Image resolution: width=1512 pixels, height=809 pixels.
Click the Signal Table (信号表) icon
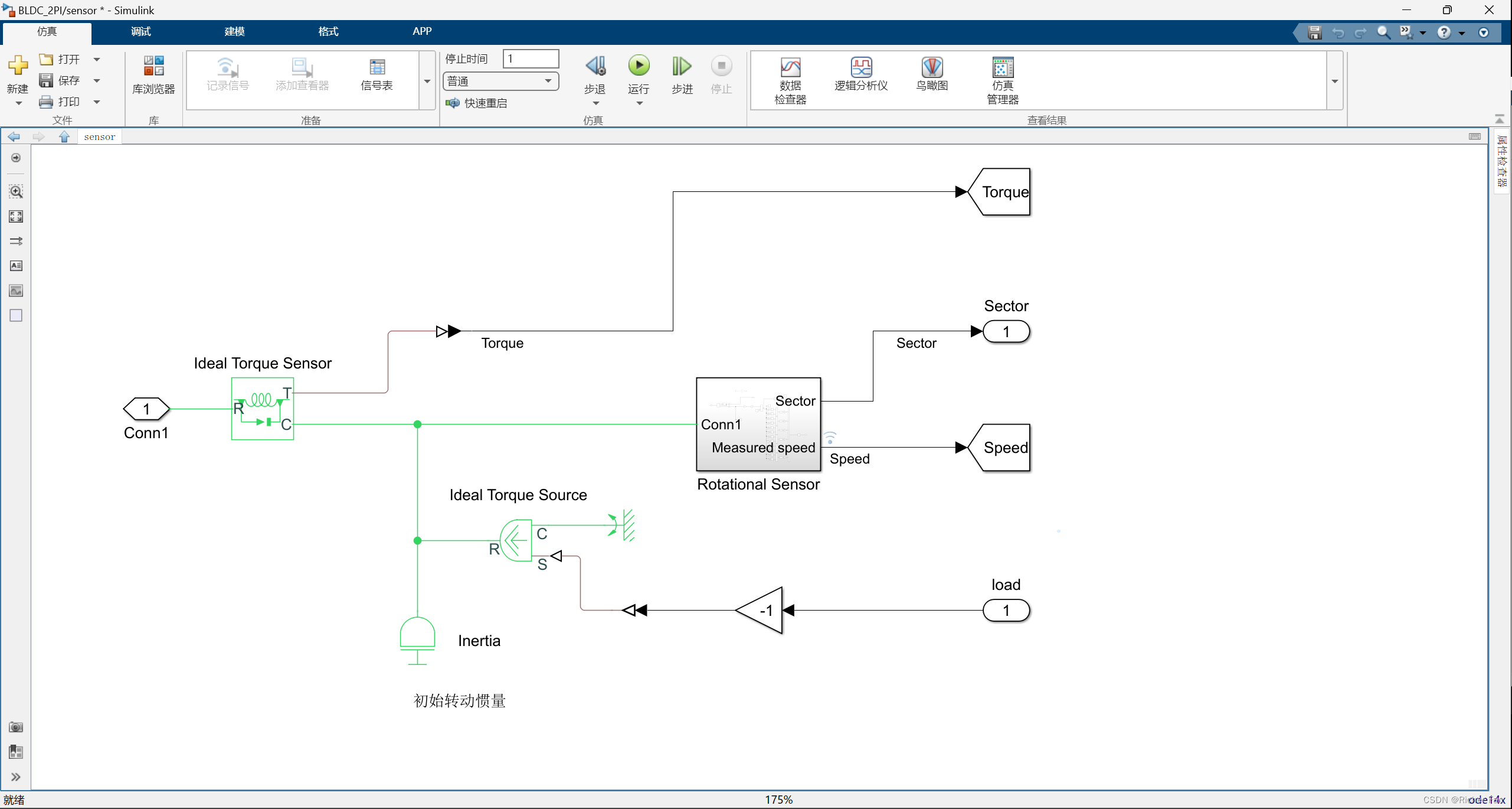(x=377, y=74)
